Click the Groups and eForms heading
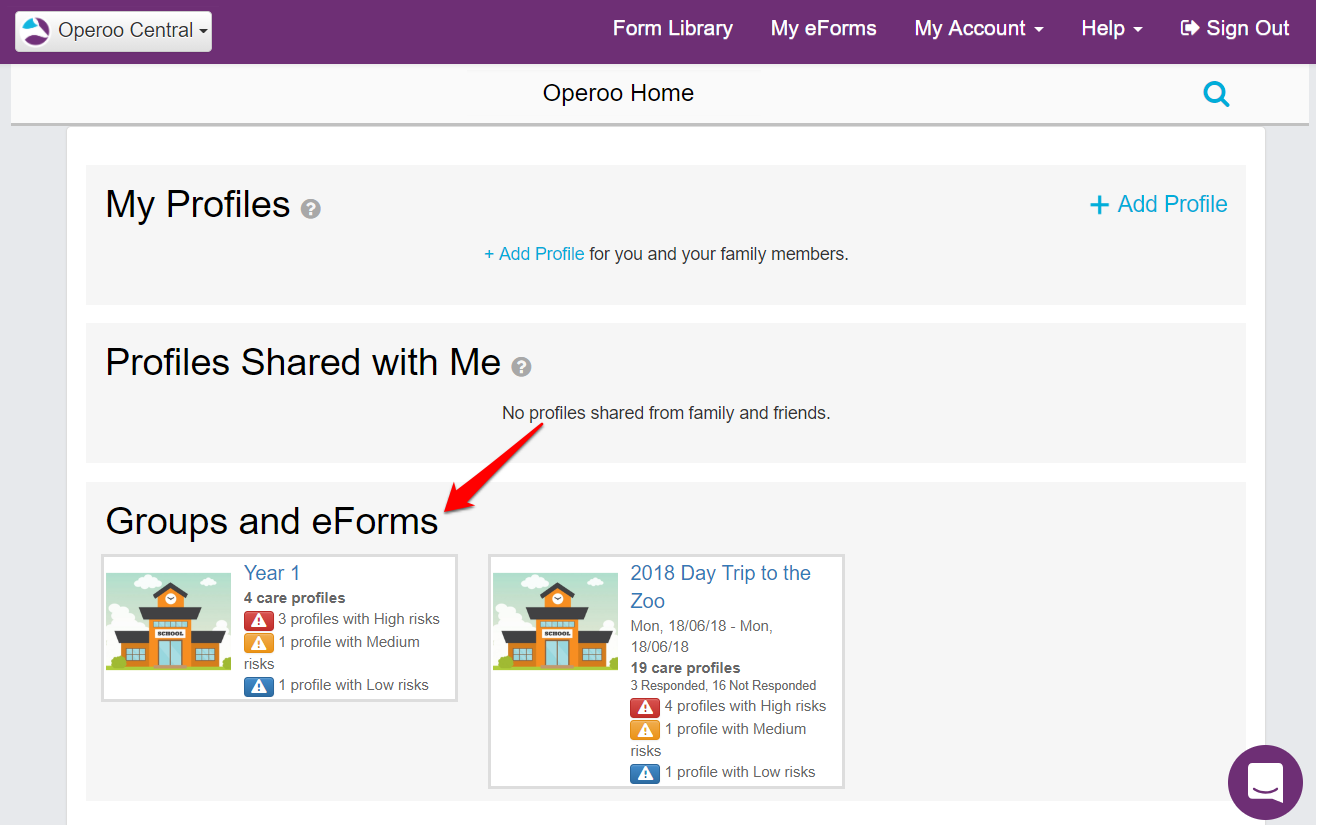The height and width of the screenshot is (825, 1334). [x=272, y=522]
